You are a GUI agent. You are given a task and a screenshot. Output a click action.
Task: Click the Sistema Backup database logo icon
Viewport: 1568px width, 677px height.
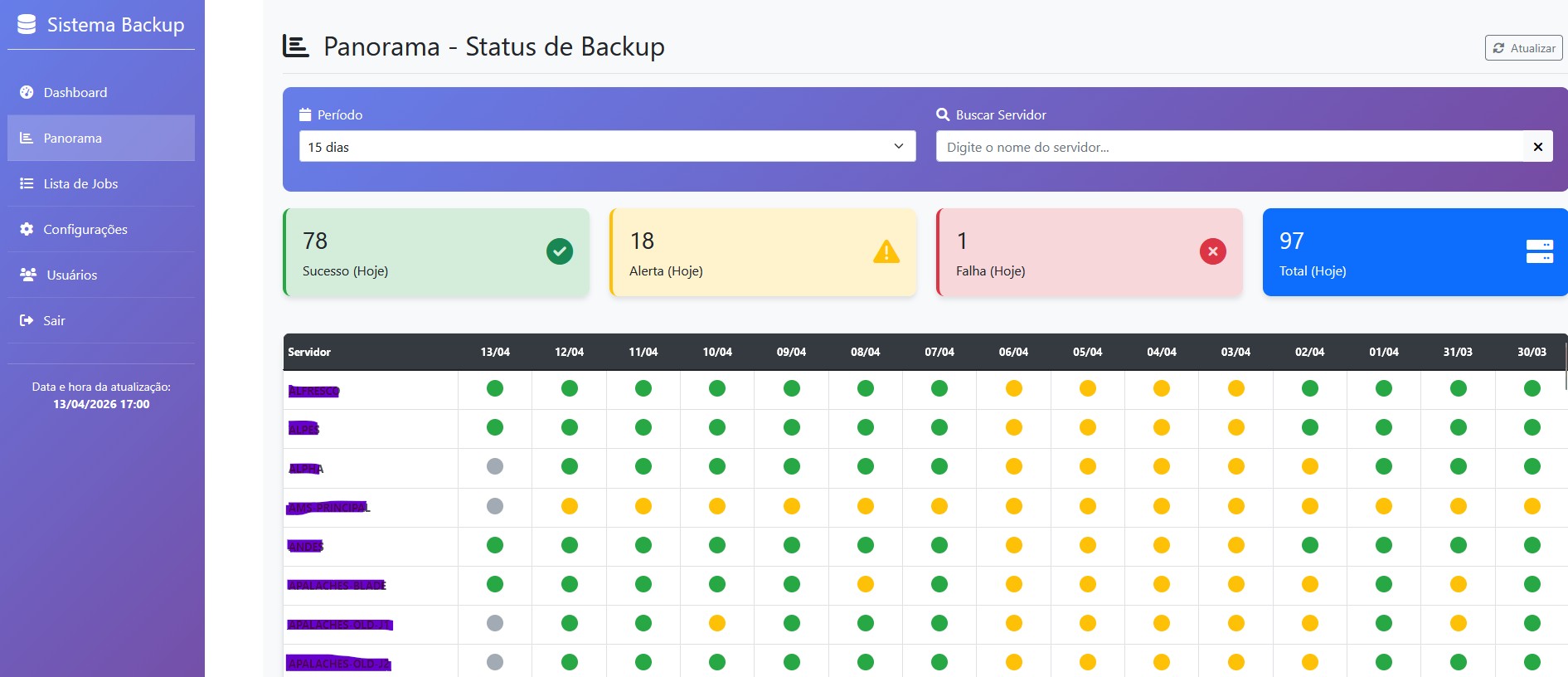[27, 25]
